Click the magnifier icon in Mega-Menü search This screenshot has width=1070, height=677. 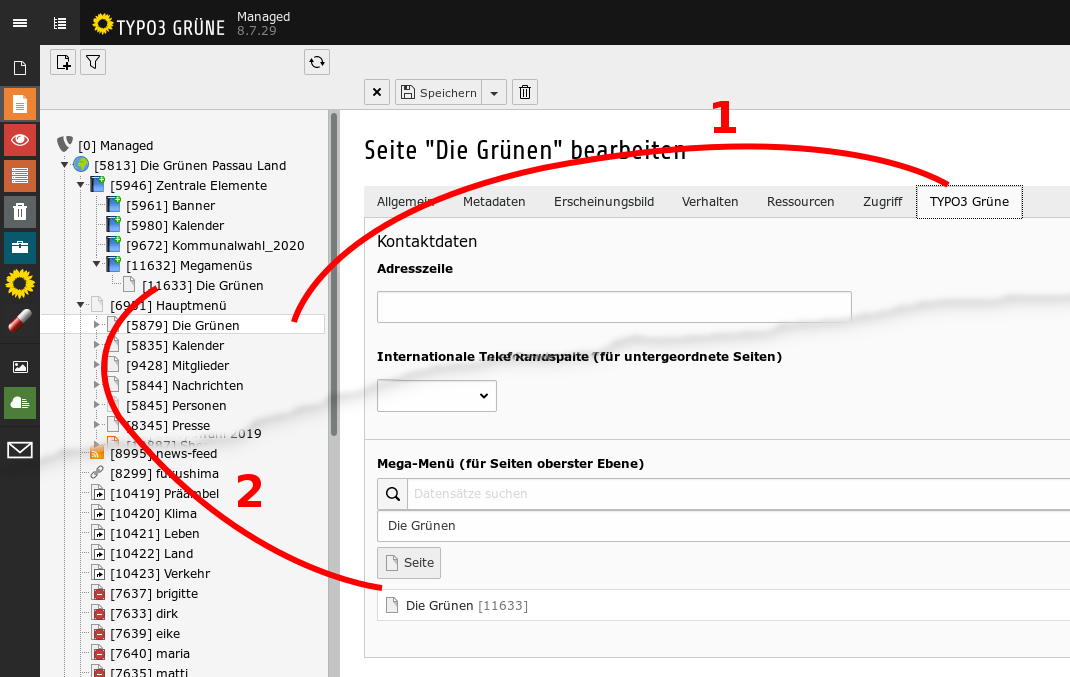pyautogui.click(x=392, y=493)
